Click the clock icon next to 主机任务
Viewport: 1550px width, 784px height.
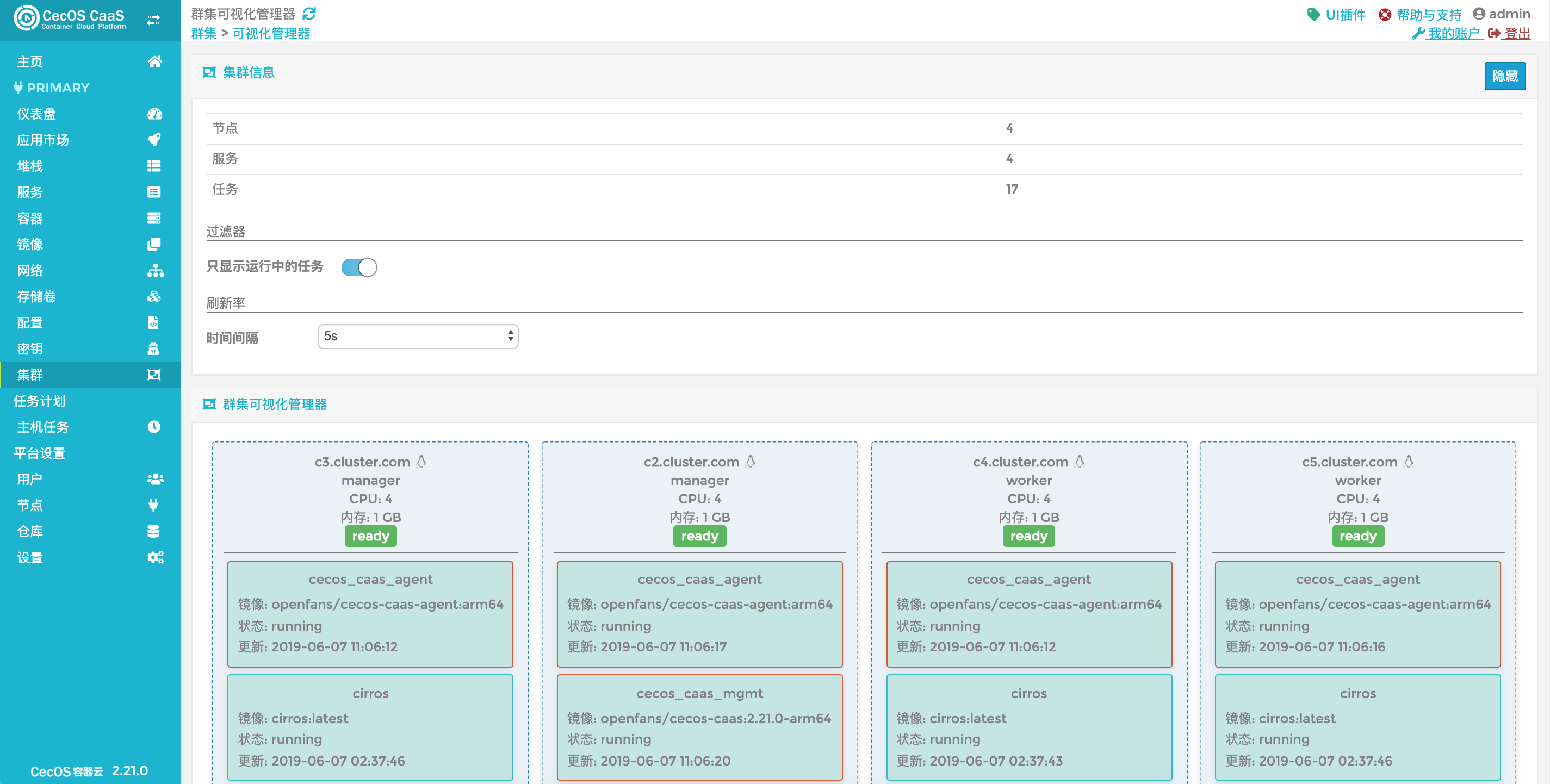(x=154, y=427)
